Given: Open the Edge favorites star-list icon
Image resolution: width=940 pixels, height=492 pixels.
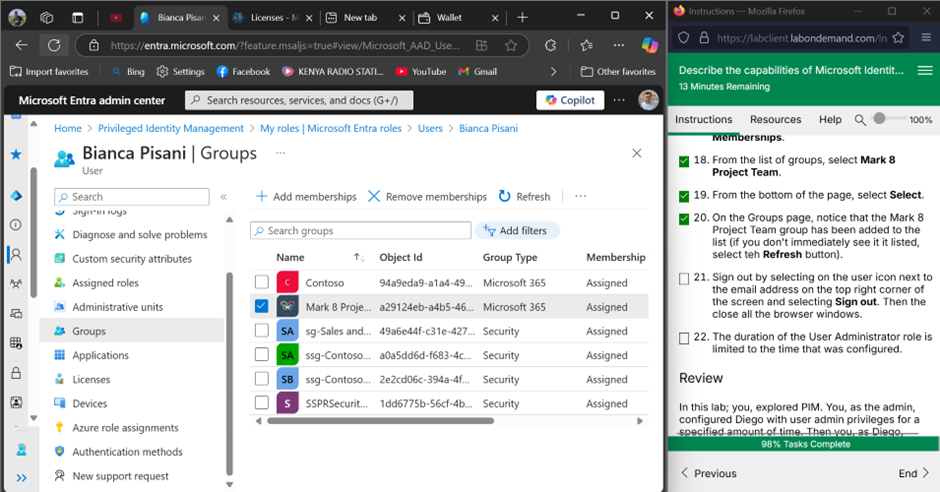Looking at the screenshot, I should point(586,45).
